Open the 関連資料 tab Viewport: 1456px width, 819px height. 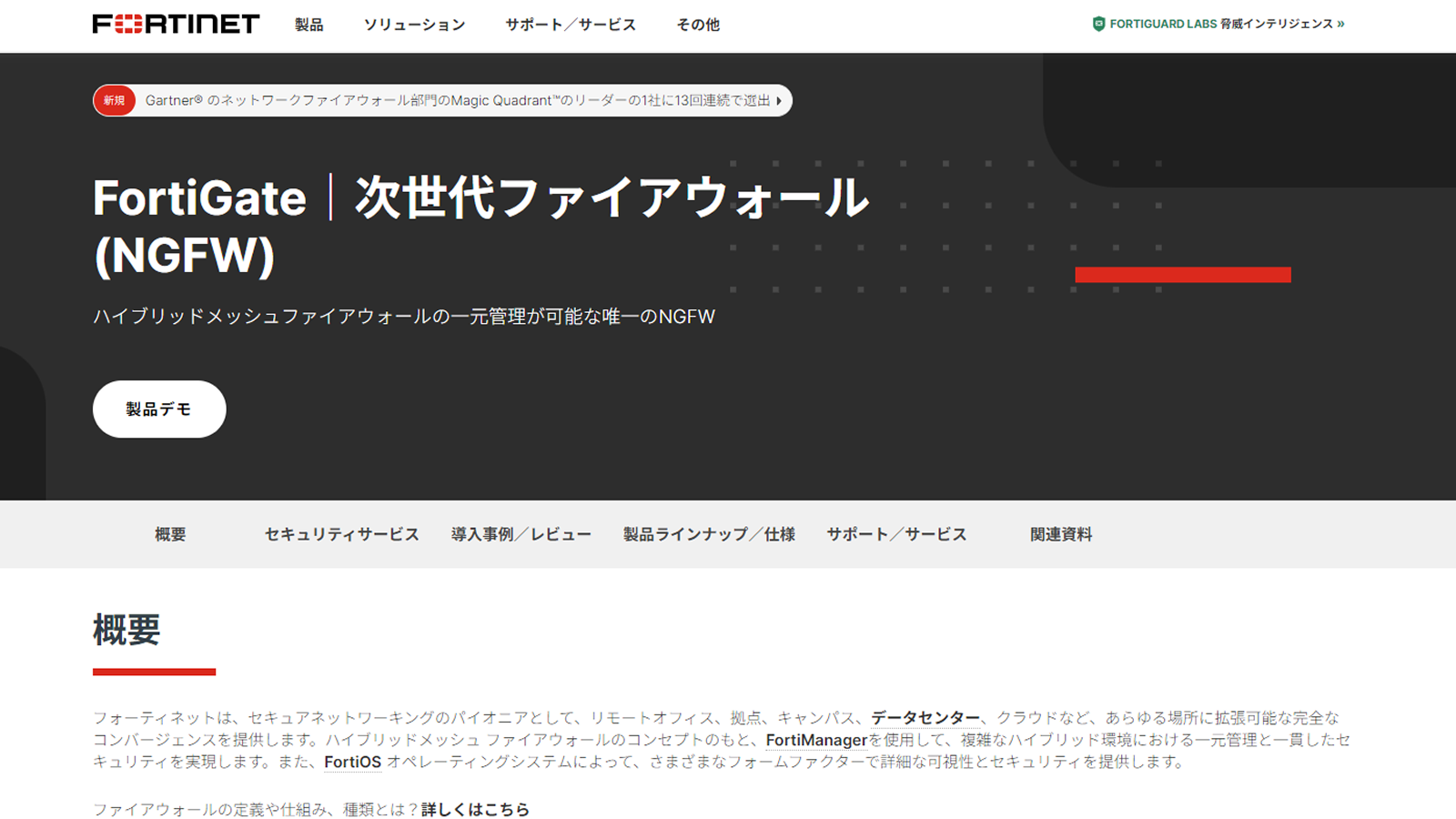click(x=1061, y=534)
